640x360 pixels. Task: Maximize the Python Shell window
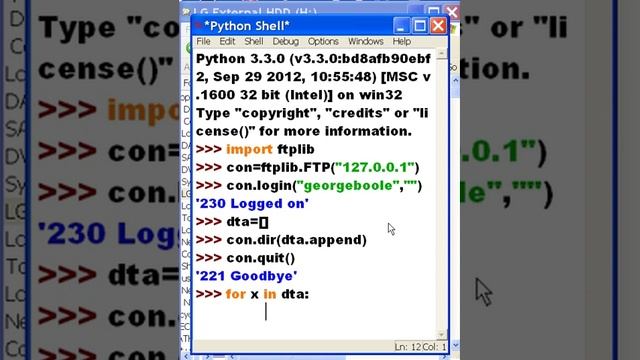pyautogui.click(x=420, y=26)
